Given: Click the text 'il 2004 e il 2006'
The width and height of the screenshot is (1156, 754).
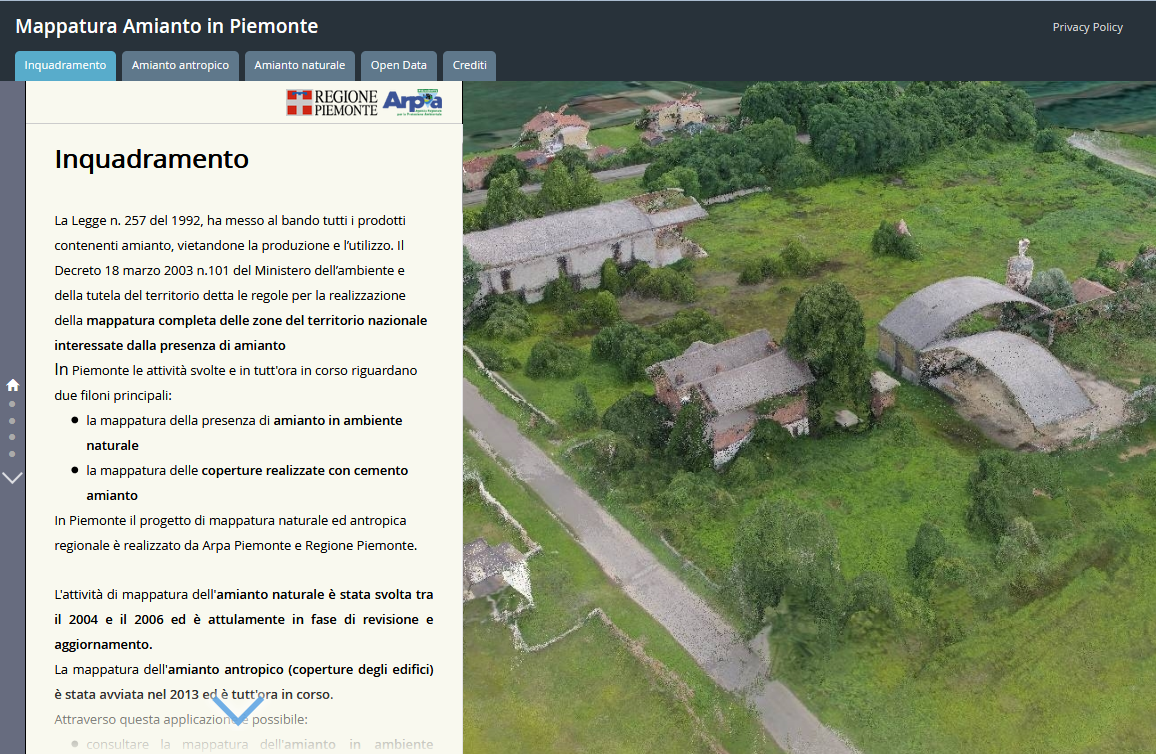Looking at the screenshot, I should (109, 620).
